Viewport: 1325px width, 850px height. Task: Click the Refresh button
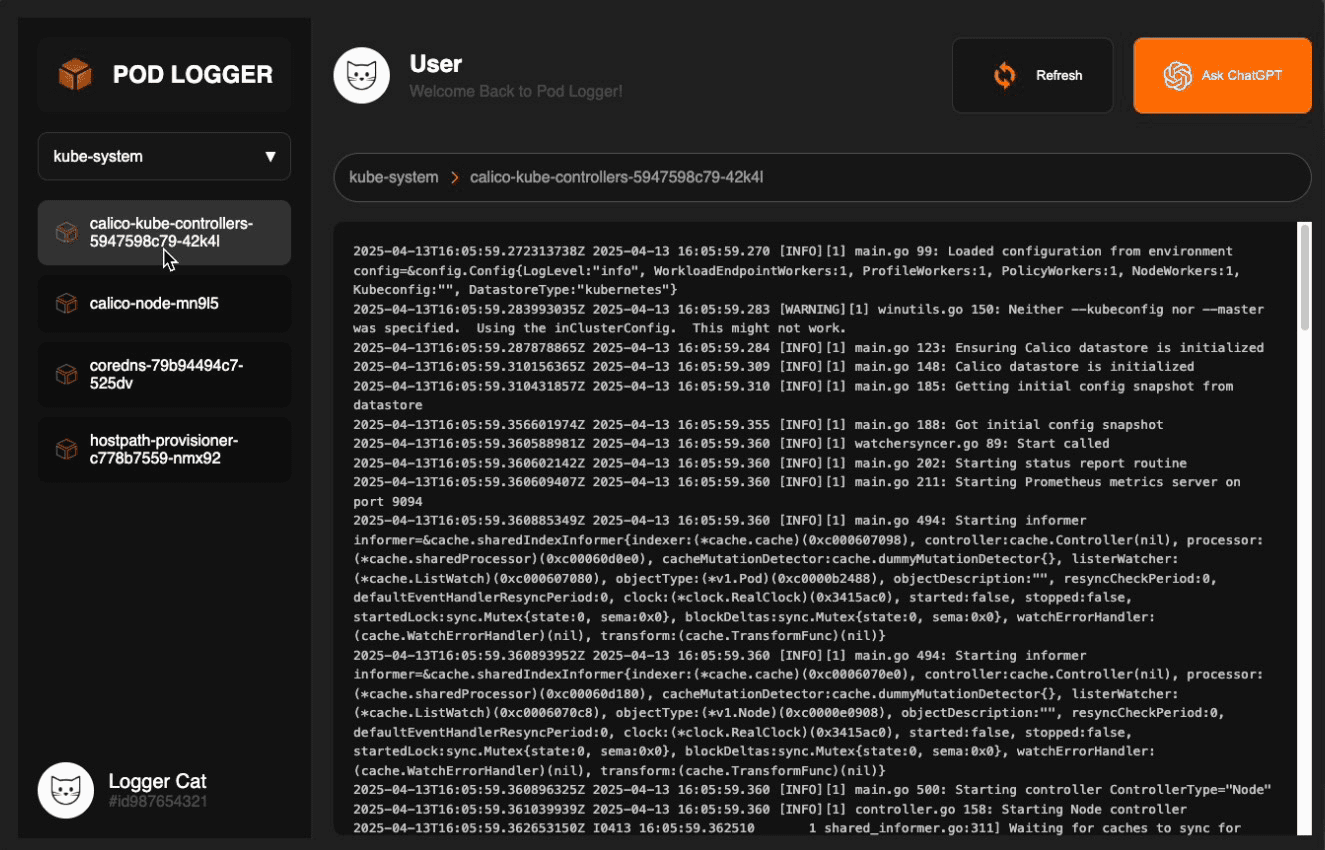[x=1033, y=75]
